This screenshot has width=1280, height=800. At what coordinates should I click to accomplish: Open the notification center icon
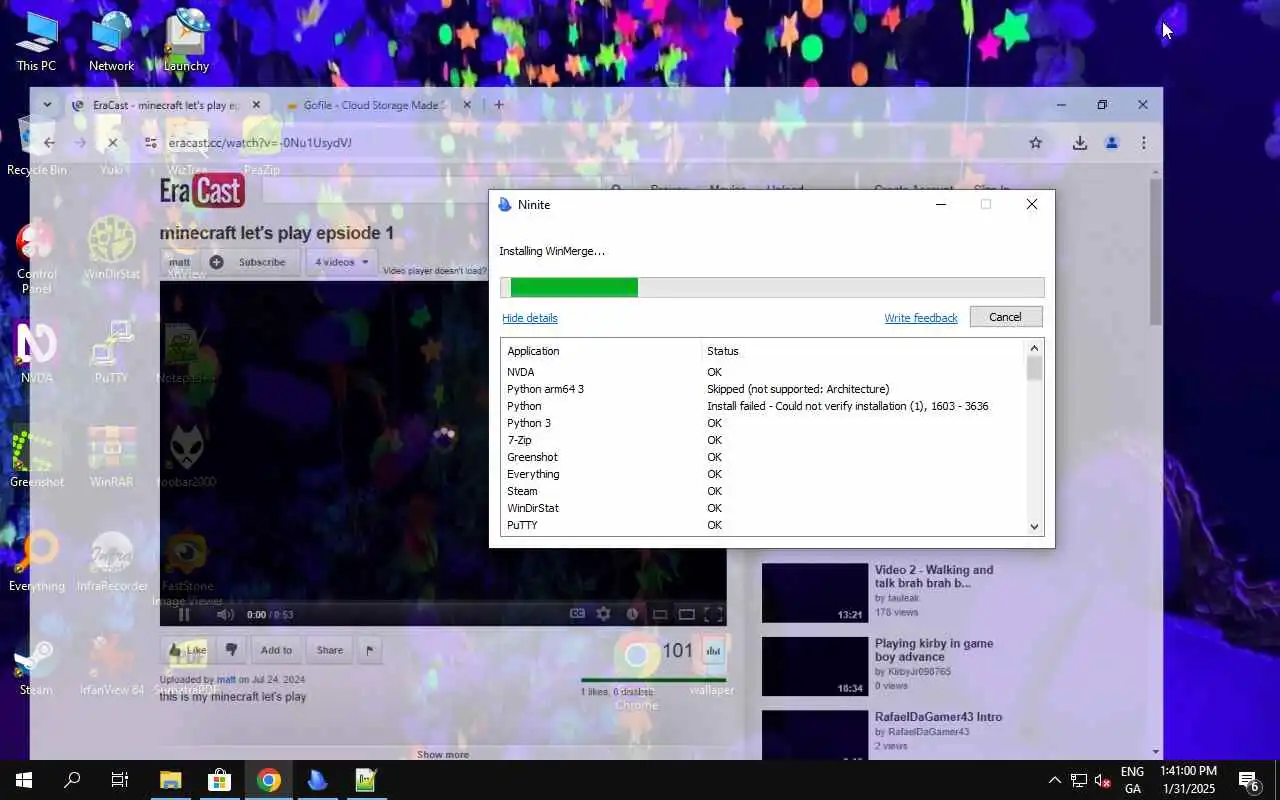click(x=1248, y=780)
